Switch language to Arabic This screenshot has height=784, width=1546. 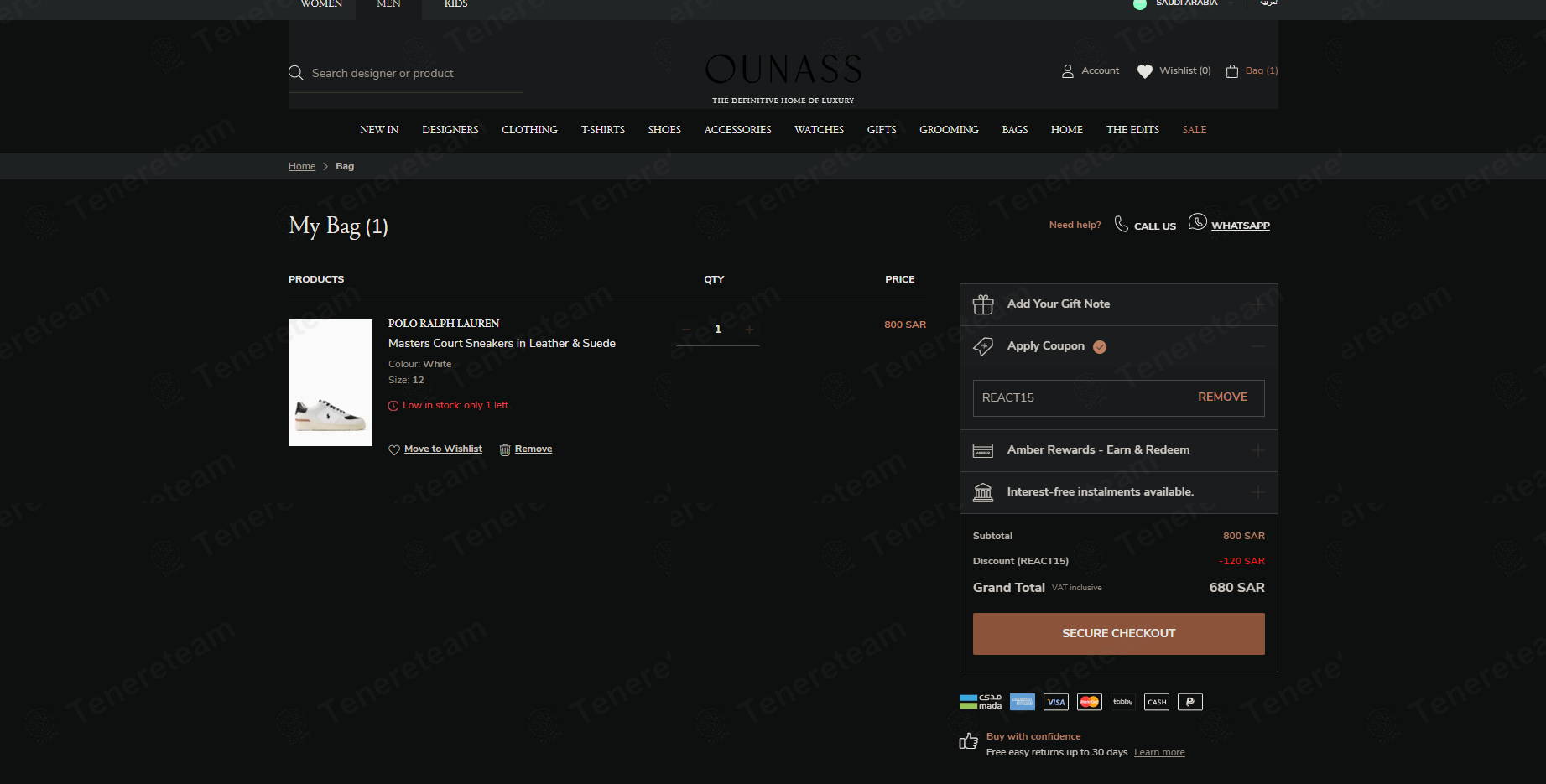1269,3
